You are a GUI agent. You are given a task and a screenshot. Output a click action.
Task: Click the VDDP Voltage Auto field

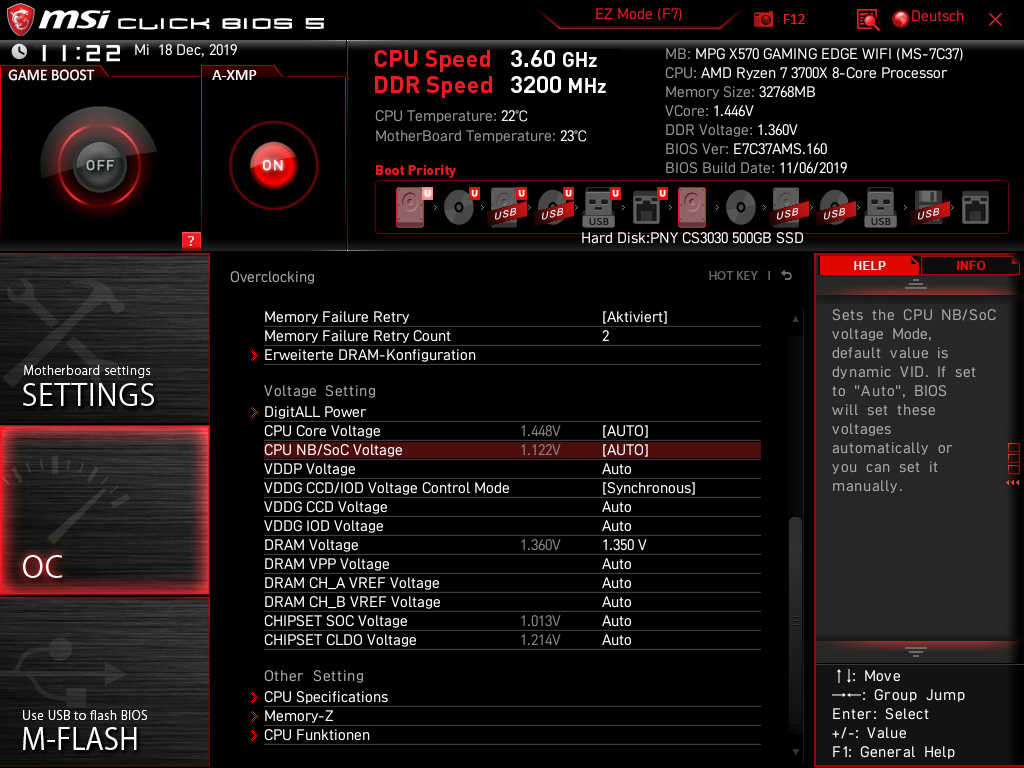point(616,469)
